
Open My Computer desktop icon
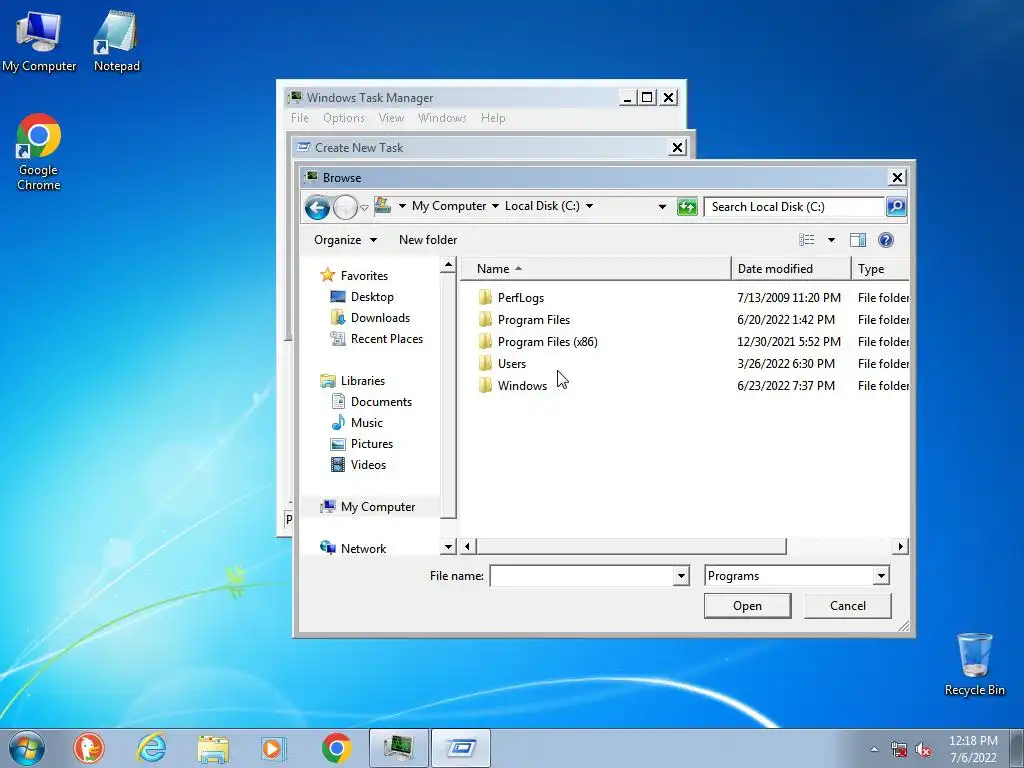39,40
